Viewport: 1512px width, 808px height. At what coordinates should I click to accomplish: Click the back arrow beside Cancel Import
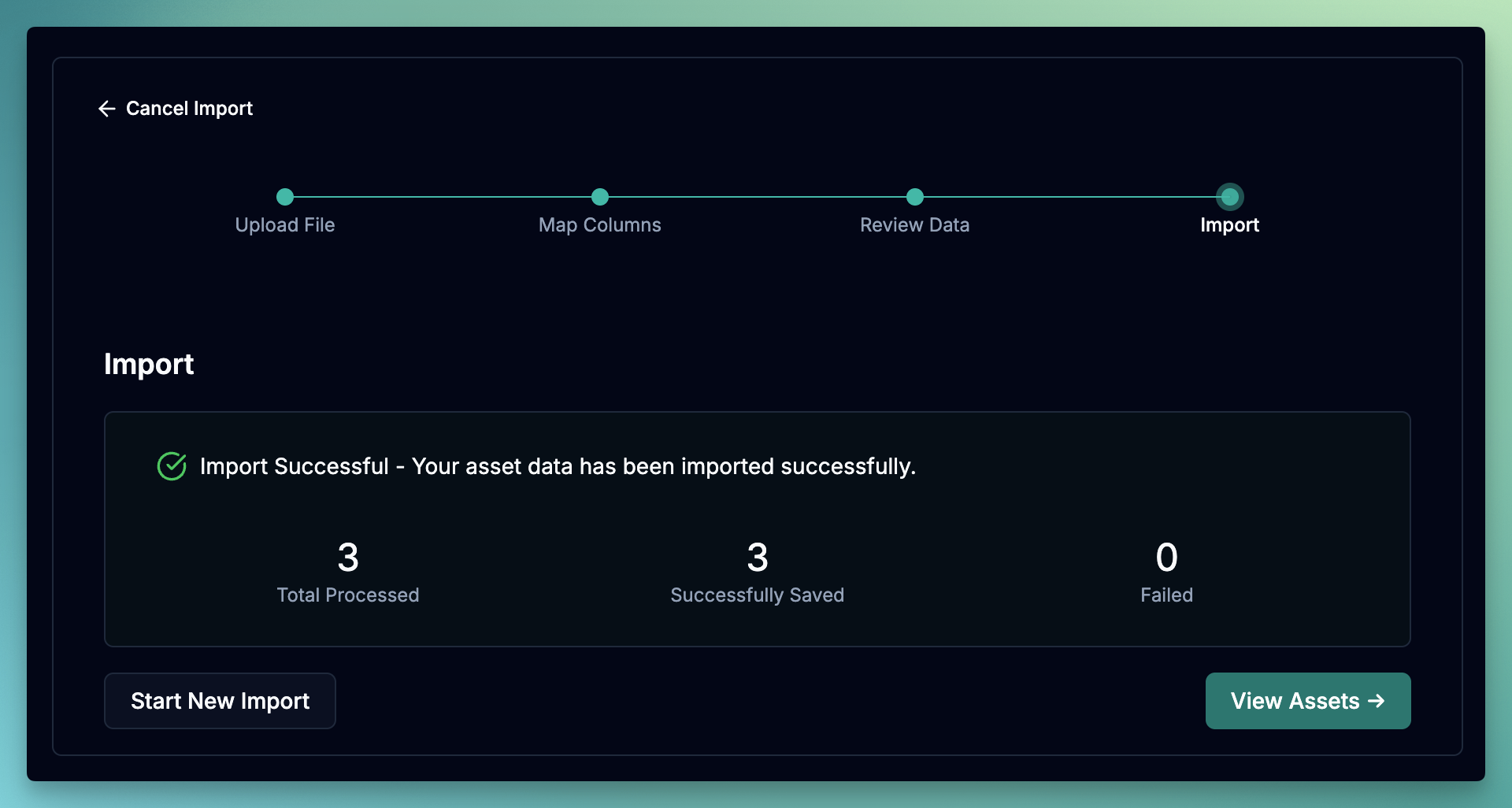point(107,109)
